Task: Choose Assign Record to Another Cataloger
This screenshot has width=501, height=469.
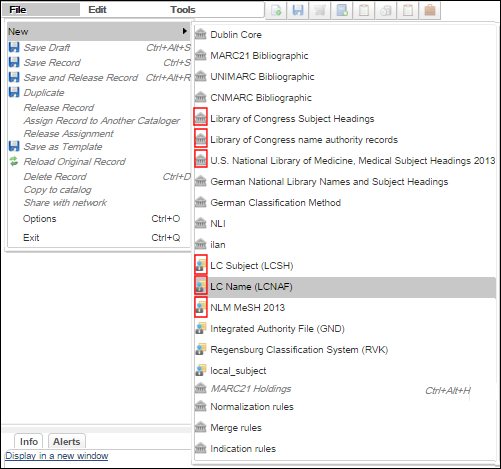Action: (102, 121)
